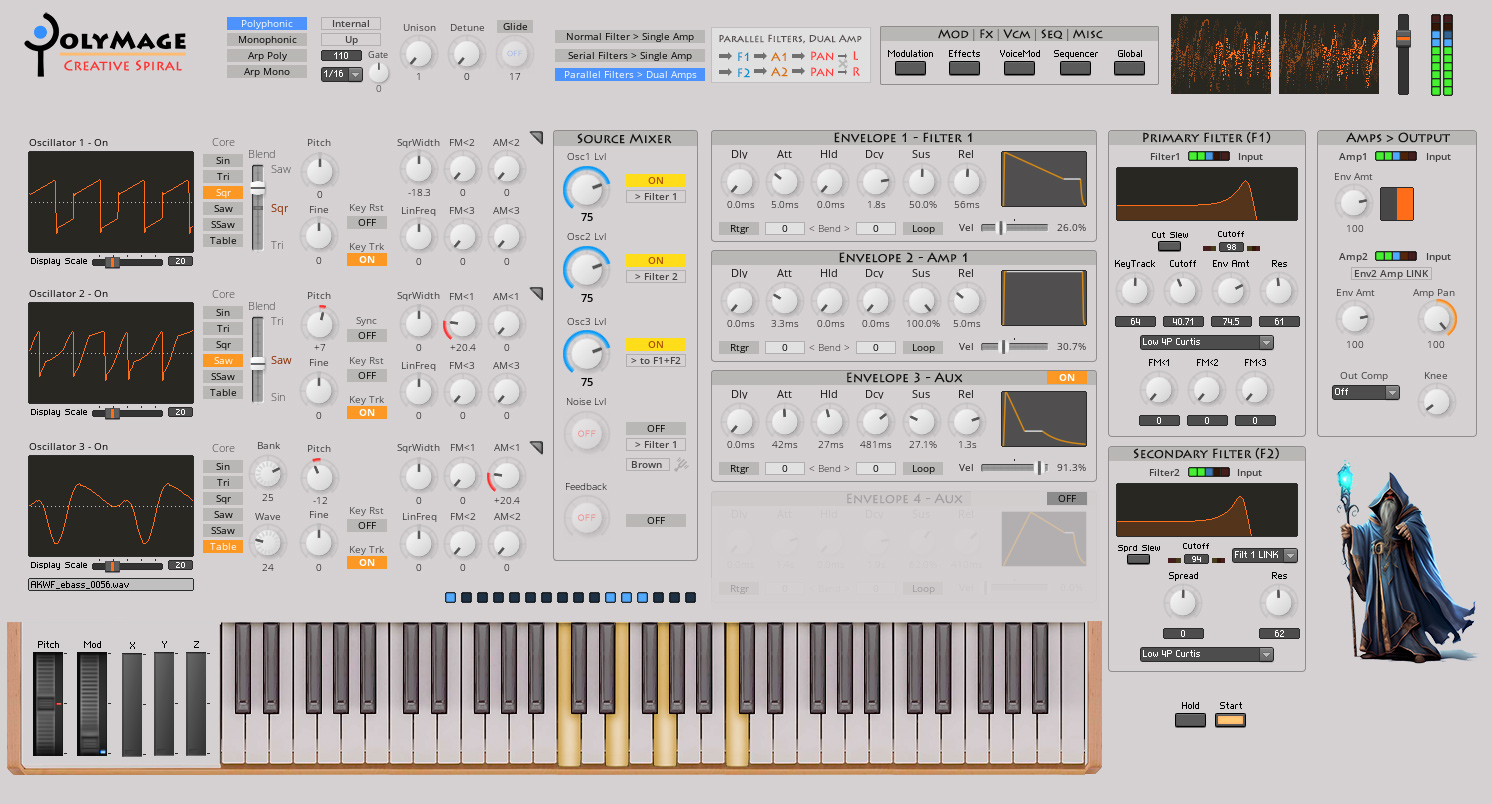Toggle Osc1 ON in the Source Mixer
This screenshot has height=804, width=1492.
(655, 180)
